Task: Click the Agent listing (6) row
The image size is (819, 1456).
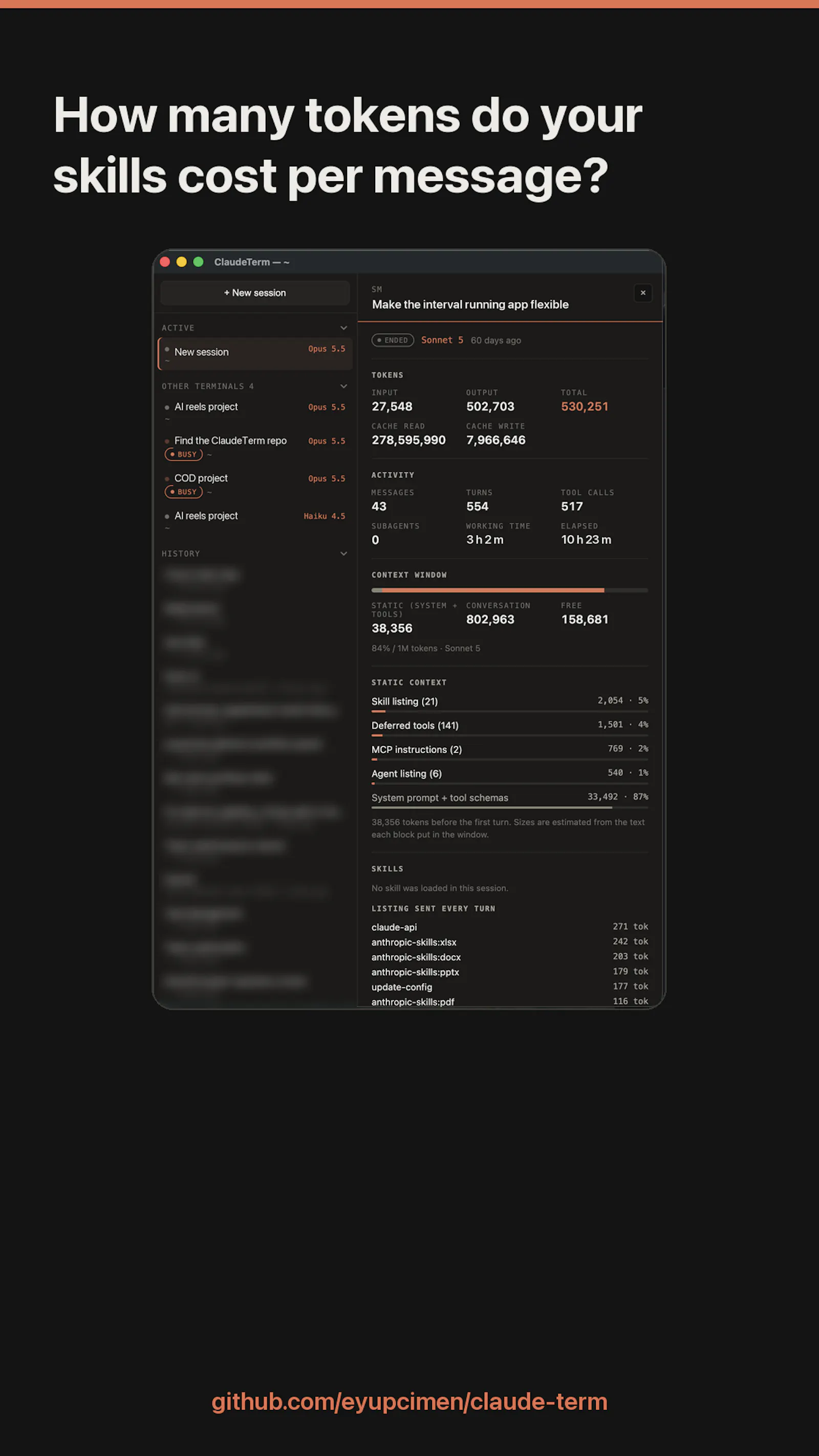Action: pos(510,776)
